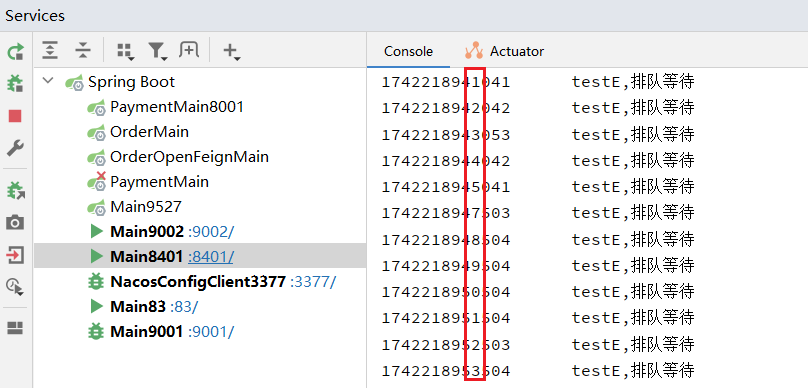Click the Expand All toolbar icon
Image resolution: width=808 pixels, height=388 pixels.
(x=50, y=50)
